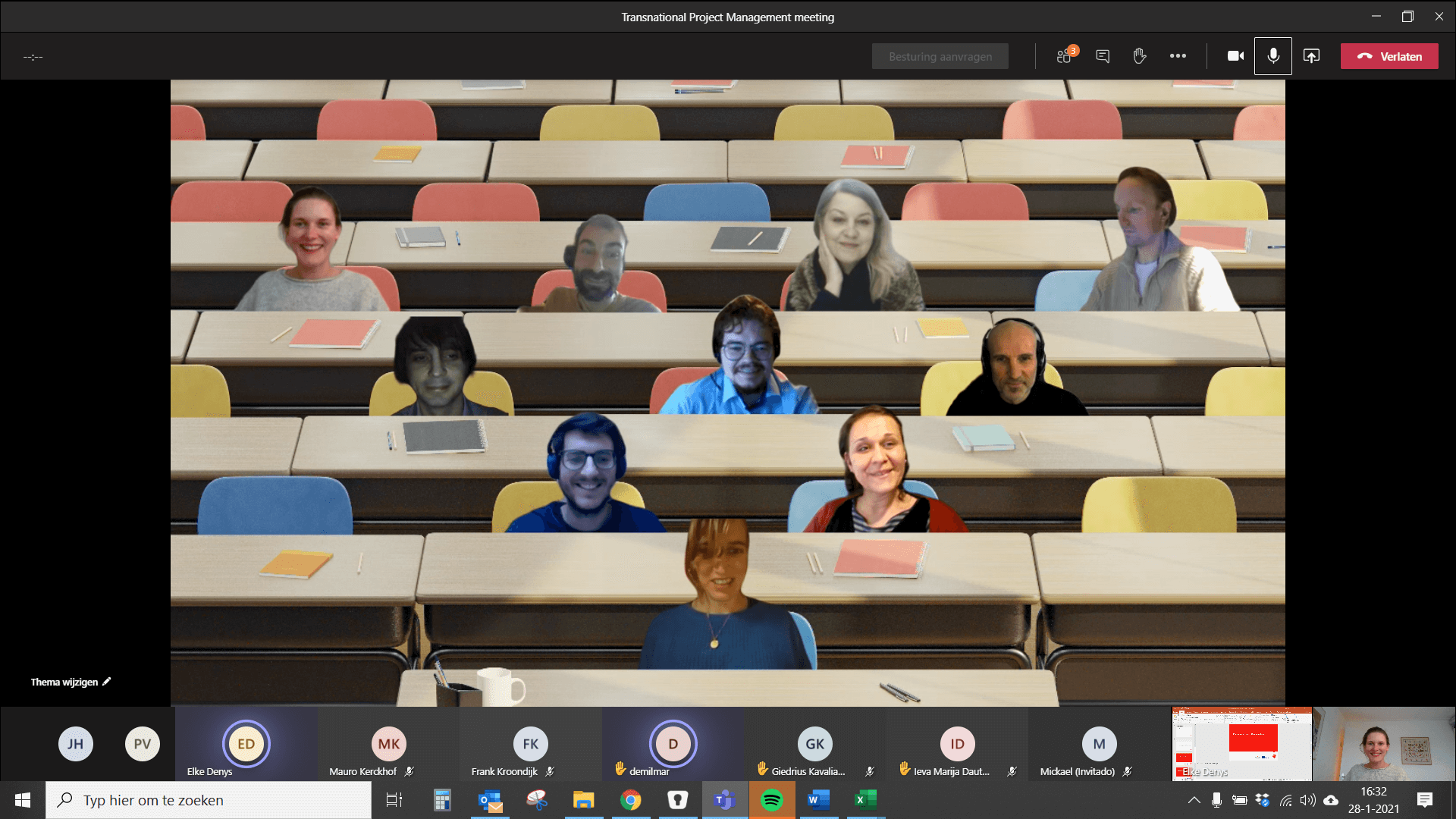Click Frank Kroondijk muted mic icon
Image resolution: width=1456 pixels, height=819 pixels.
[550, 771]
